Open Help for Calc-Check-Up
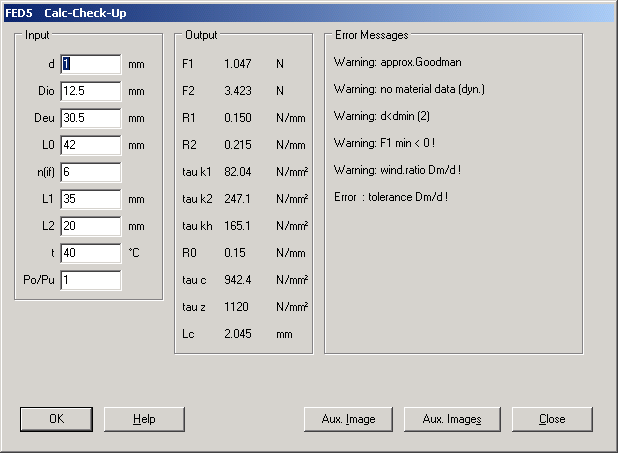 click(144, 419)
